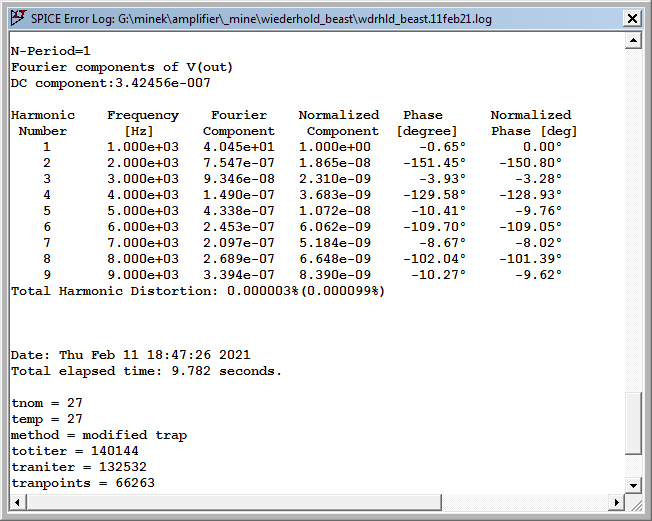Click frequency value 6.000e+03
Screen dimensions: 652x521
[x=143, y=227]
